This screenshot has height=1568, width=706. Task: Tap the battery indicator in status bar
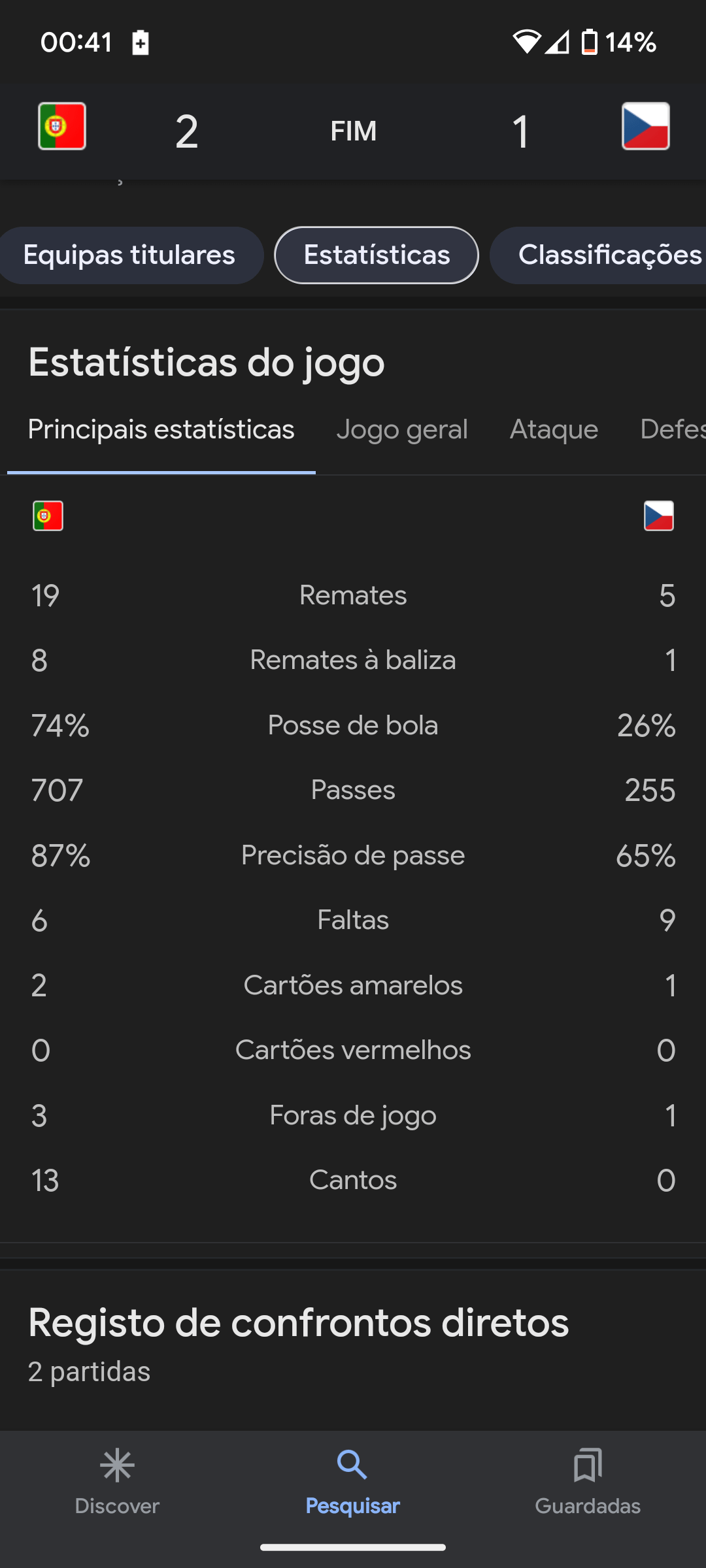pyautogui.click(x=590, y=42)
